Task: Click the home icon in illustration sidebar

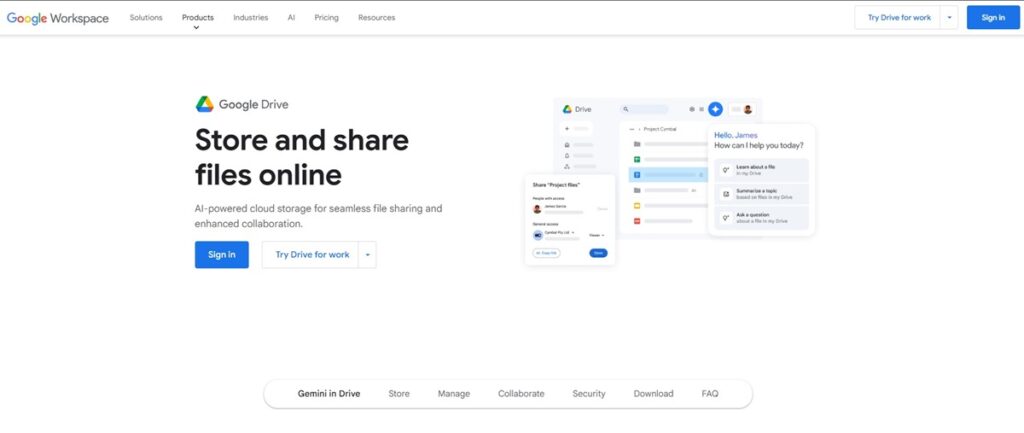Action: coord(567,144)
